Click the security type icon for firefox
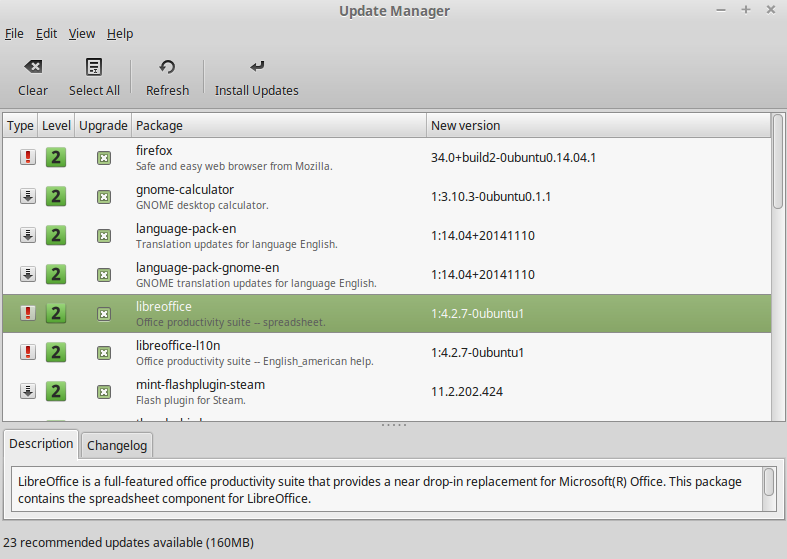Viewport: 787px width, 559px height. (x=28, y=157)
